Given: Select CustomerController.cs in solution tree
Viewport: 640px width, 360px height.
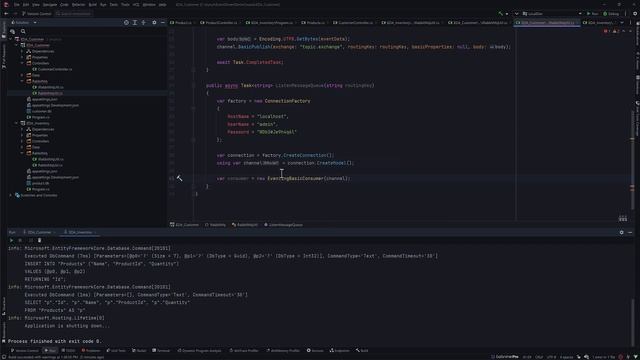Looking at the screenshot, I should [53, 69].
